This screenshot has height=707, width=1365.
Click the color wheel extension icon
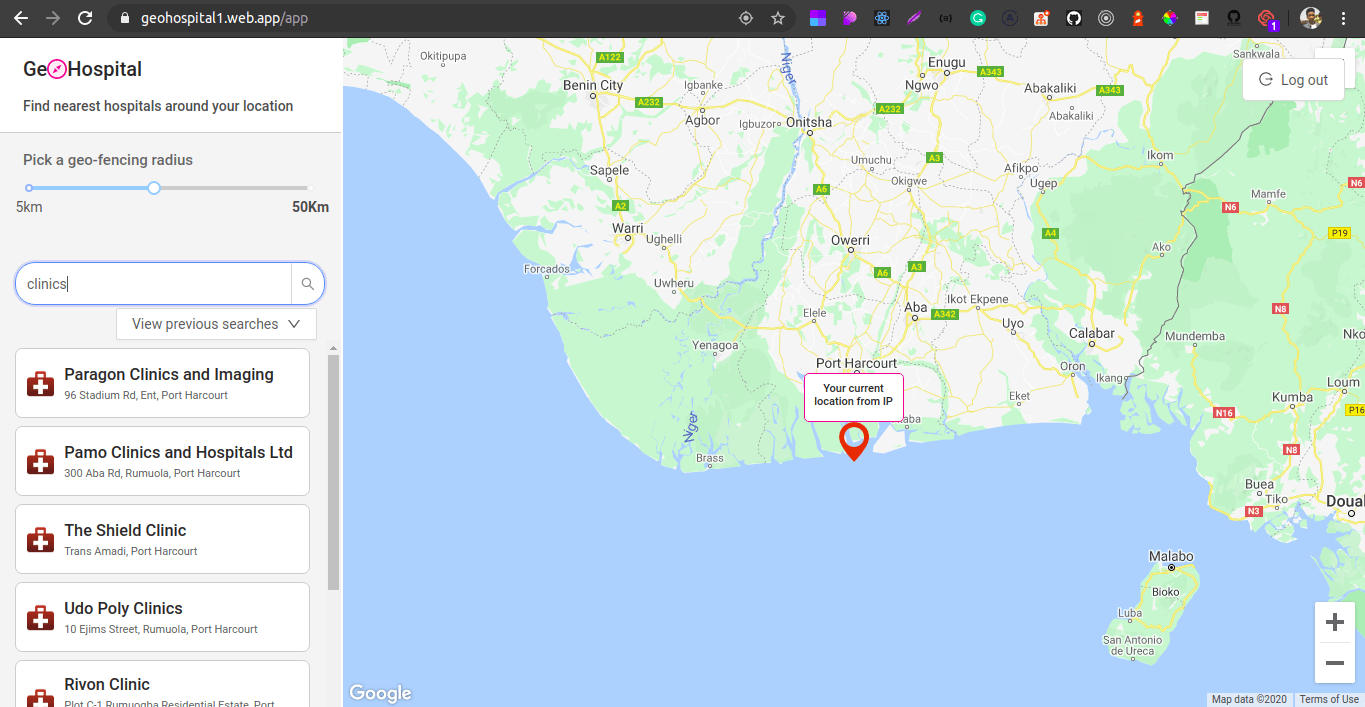coord(1170,18)
